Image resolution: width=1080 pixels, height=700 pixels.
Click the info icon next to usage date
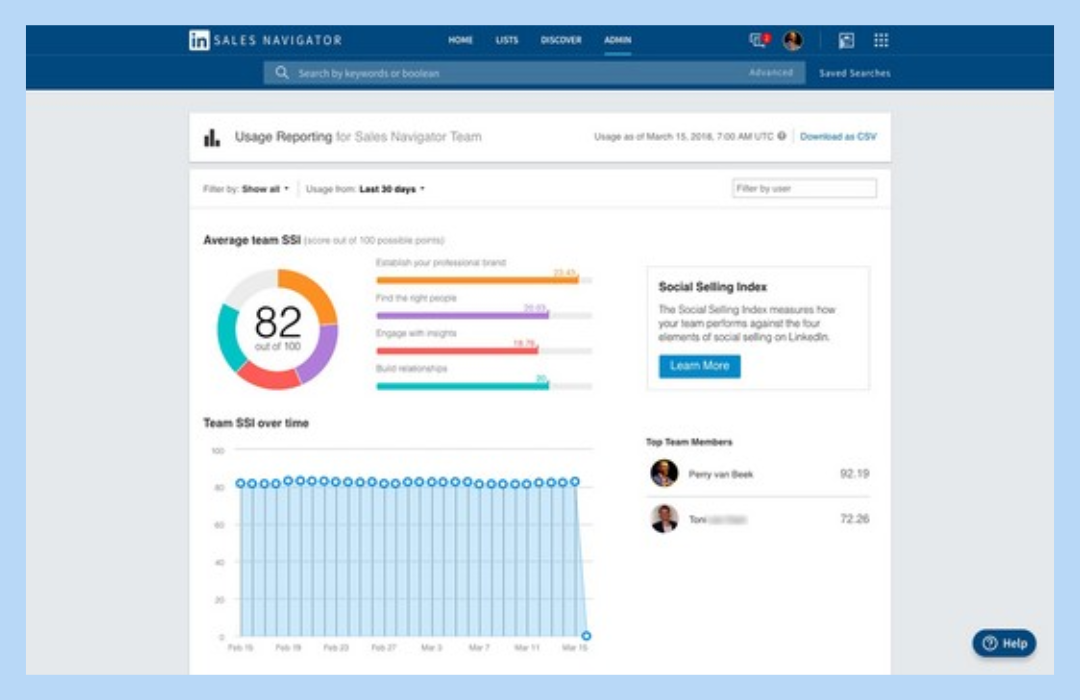pos(782,136)
